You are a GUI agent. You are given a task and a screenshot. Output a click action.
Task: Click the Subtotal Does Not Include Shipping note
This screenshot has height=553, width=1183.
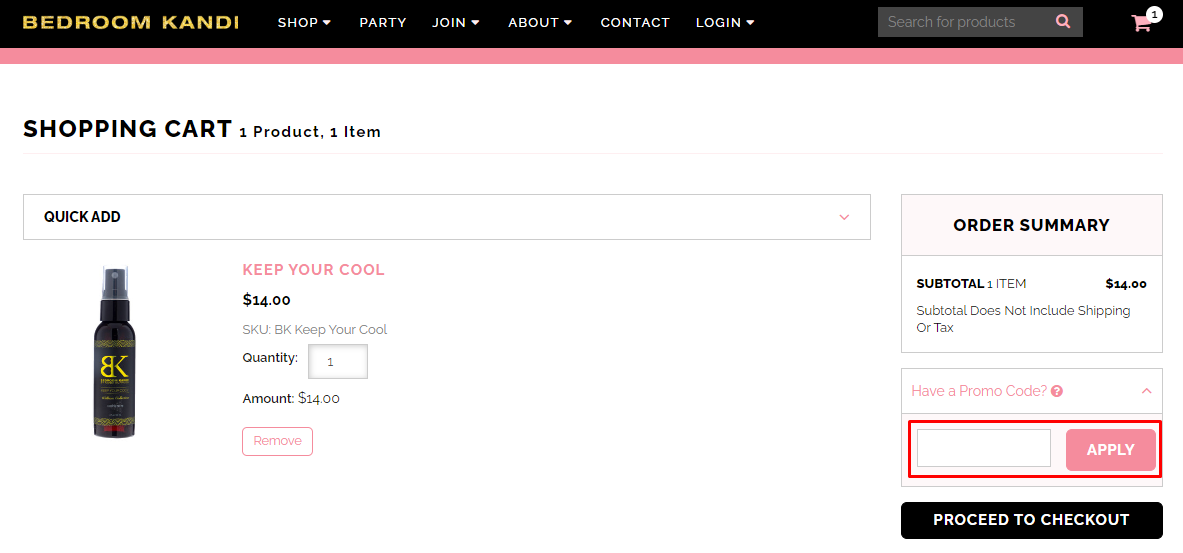tap(1023, 319)
